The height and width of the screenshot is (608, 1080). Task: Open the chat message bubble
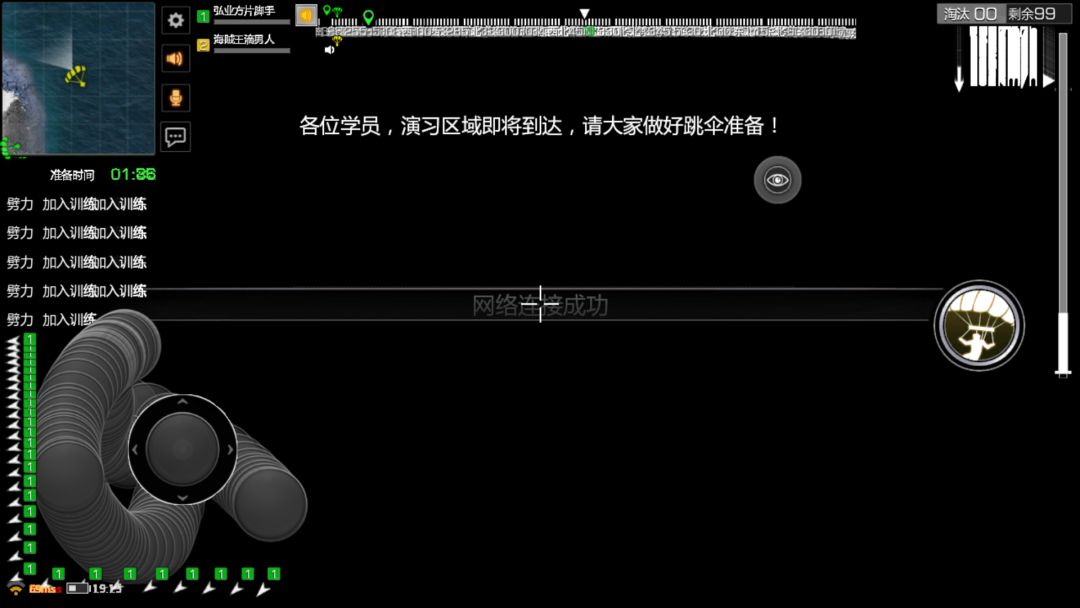(176, 136)
